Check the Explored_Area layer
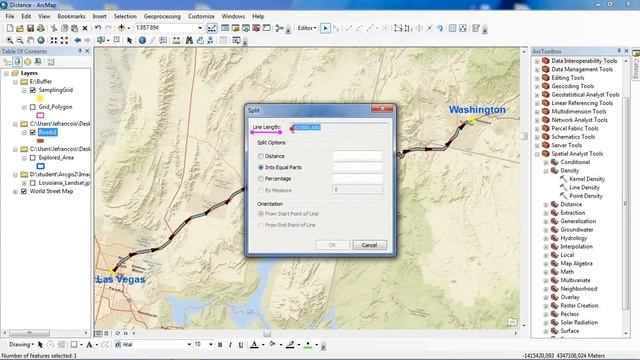Image resolution: width=640 pixels, height=360 pixels. tap(33, 158)
